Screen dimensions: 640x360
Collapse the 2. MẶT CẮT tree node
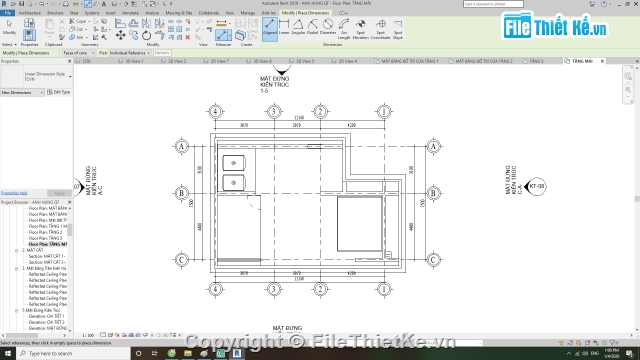[x=17, y=250]
